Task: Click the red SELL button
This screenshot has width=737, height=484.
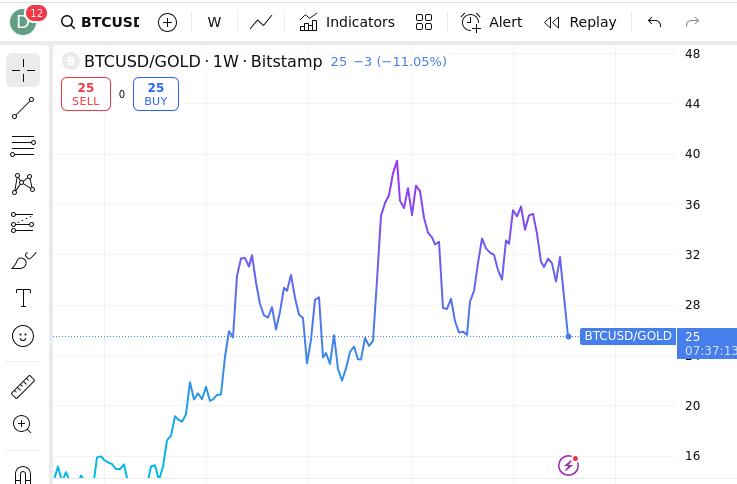Action: tap(86, 94)
